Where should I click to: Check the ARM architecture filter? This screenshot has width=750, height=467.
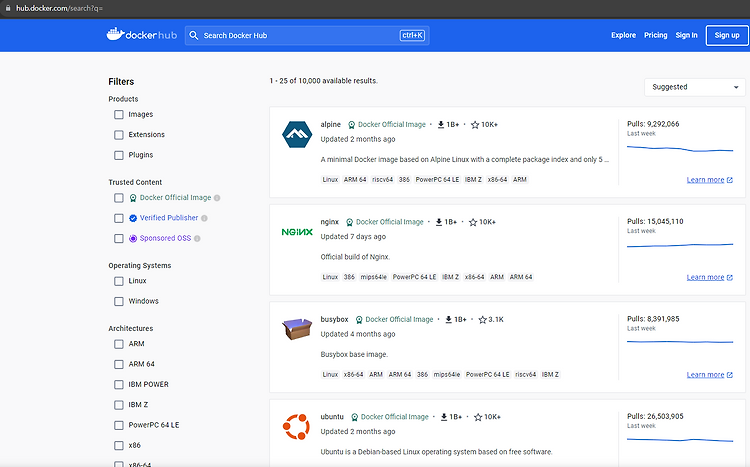coord(119,344)
